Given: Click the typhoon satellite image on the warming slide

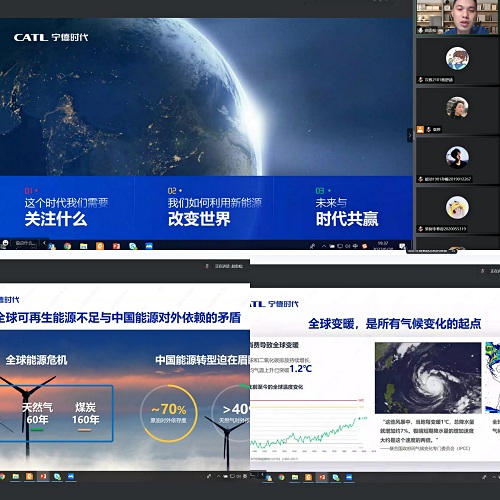Looking at the screenshot, I should click(x=428, y=378).
